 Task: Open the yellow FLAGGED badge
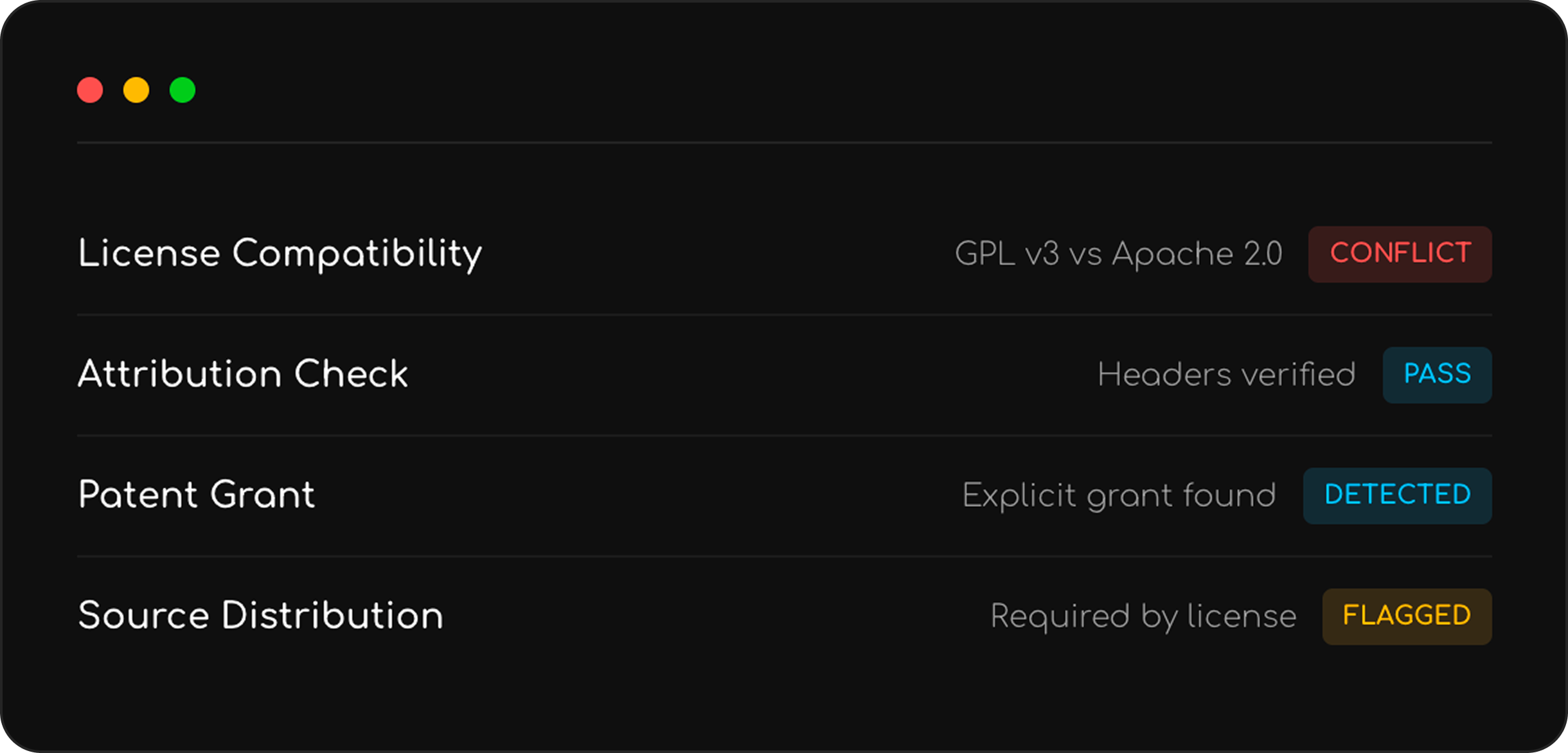click(x=1407, y=616)
